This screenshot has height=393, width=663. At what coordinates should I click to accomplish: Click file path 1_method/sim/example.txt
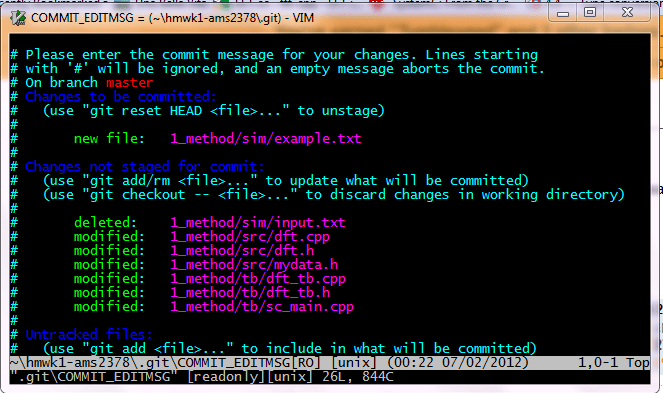click(266, 139)
